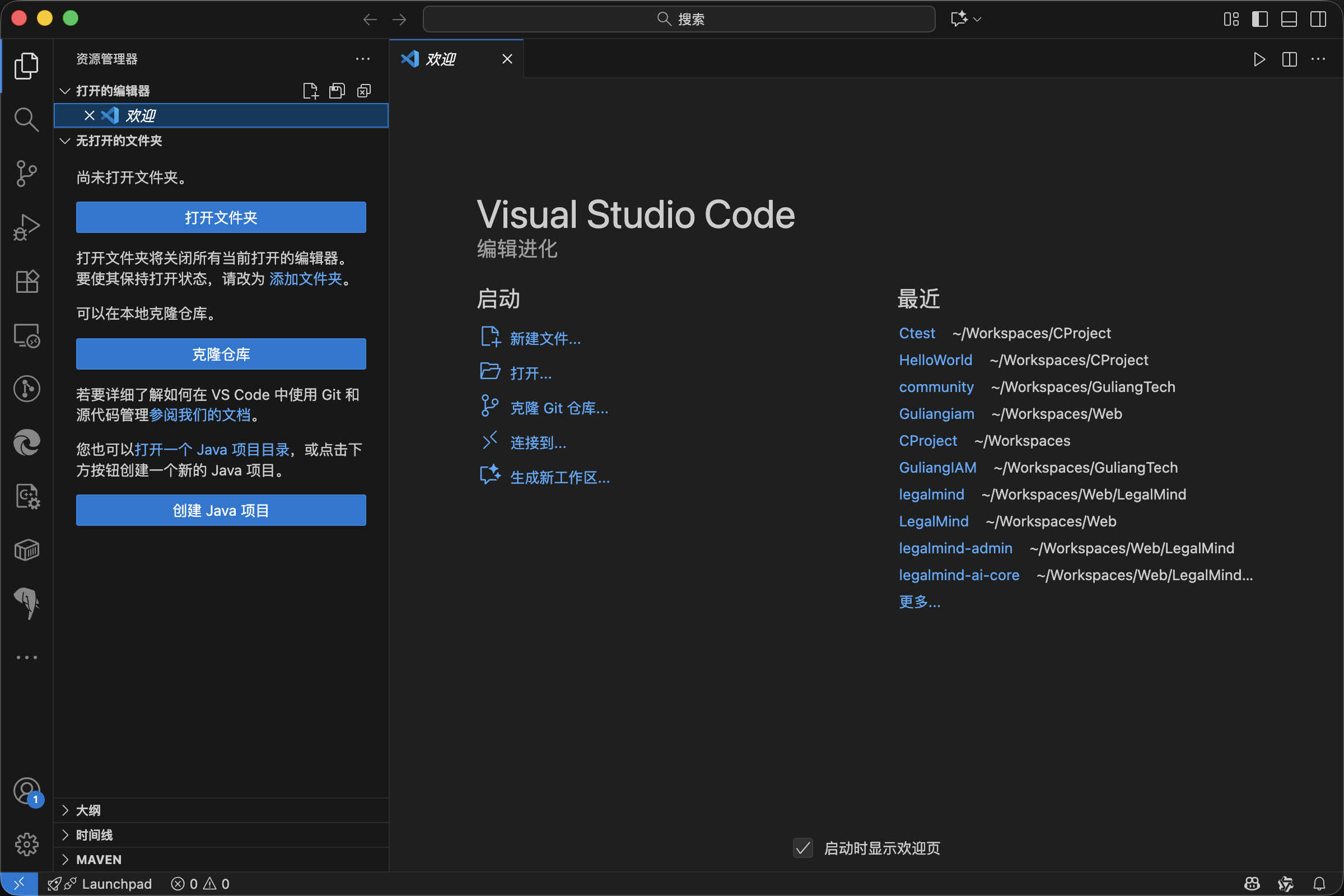Open the Remote Explorer icon

(26, 335)
